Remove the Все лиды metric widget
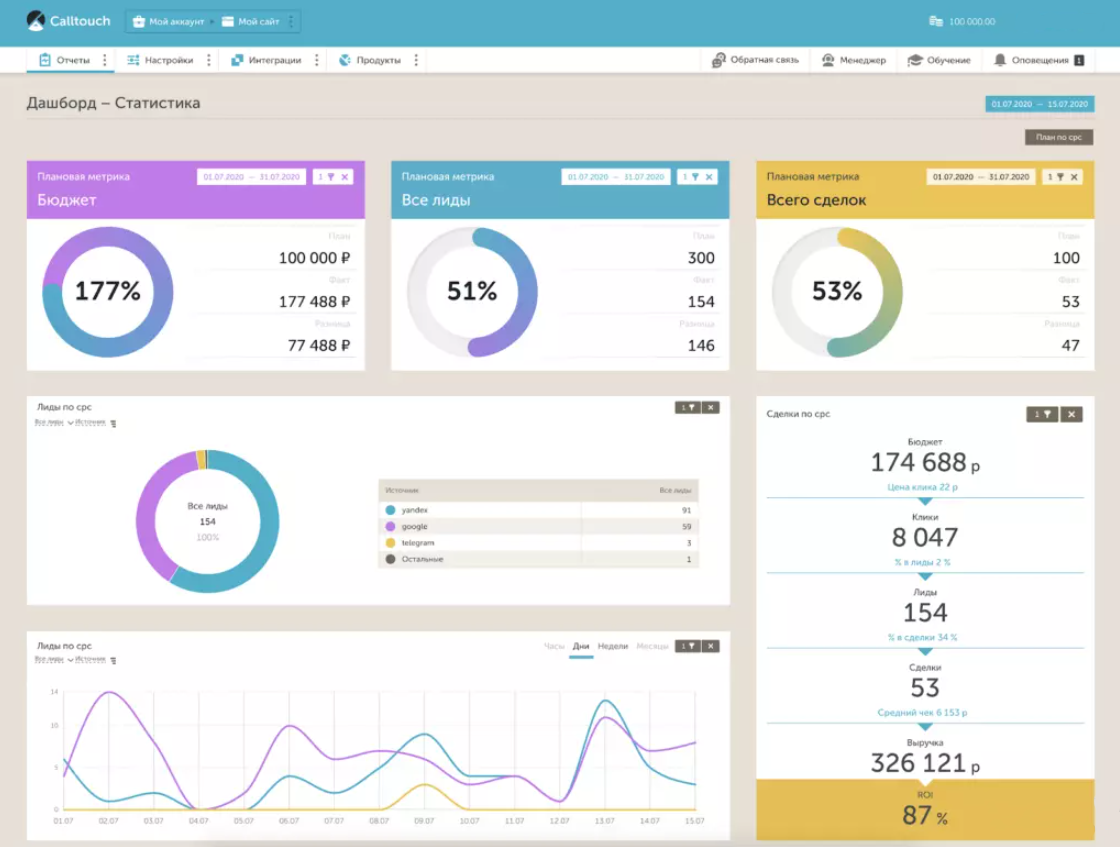This screenshot has height=847, width=1120. coord(709,176)
